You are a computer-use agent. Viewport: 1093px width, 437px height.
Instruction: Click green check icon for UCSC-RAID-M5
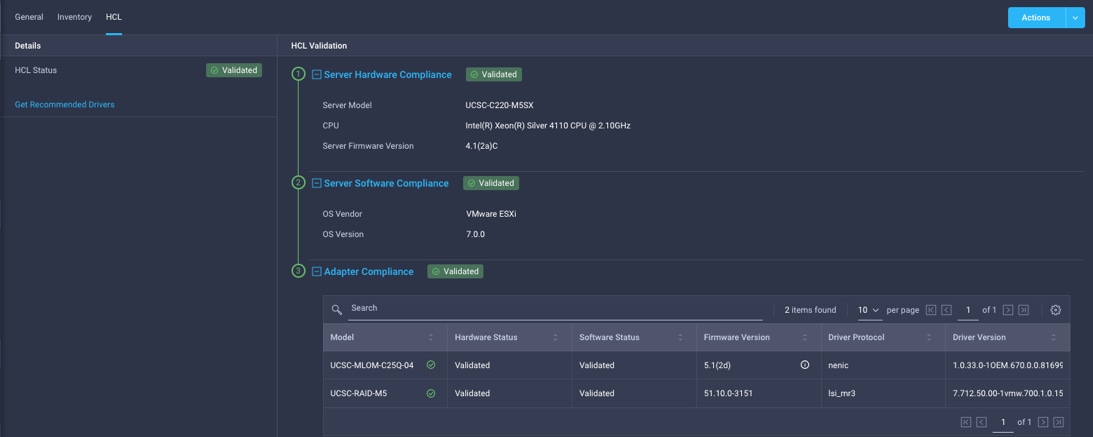click(431, 393)
